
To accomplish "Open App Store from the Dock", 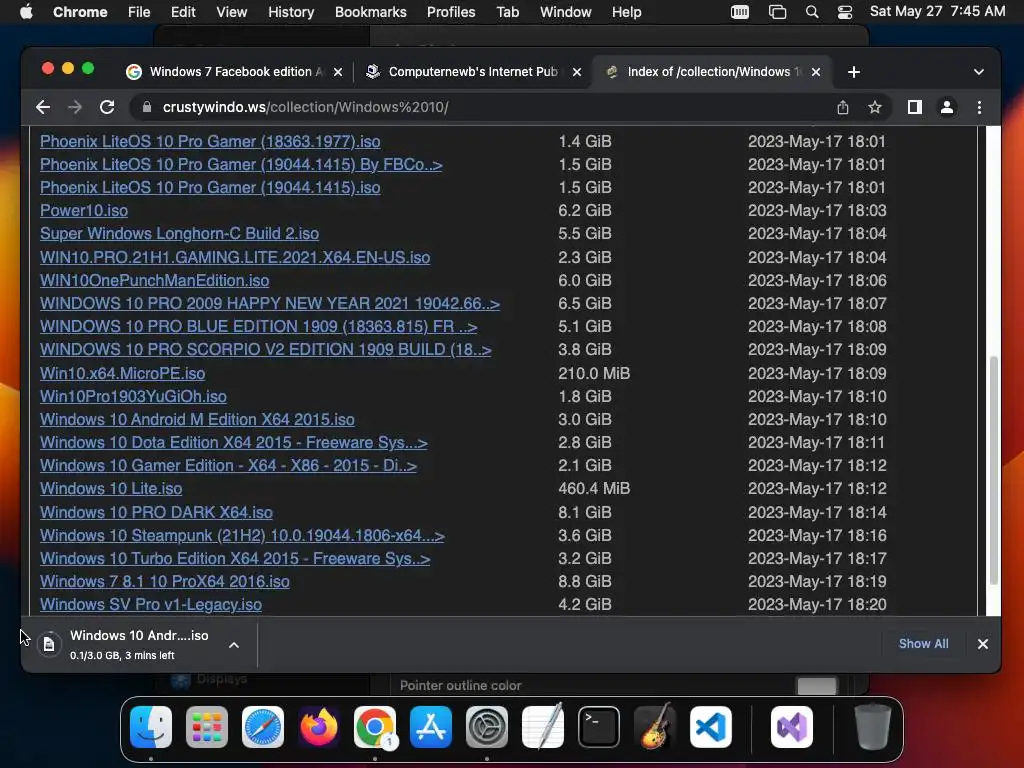I will tap(431, 727).
